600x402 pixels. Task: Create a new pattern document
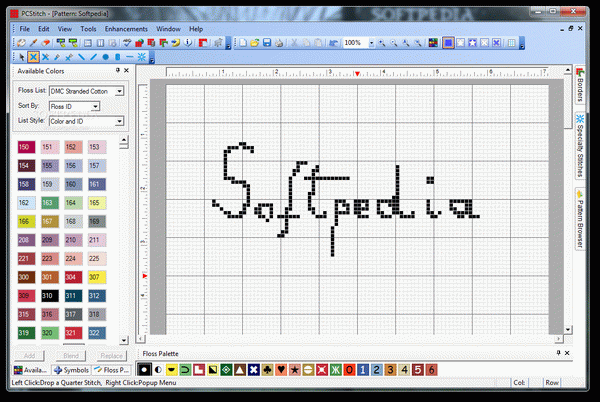click(x=243, y=43)
